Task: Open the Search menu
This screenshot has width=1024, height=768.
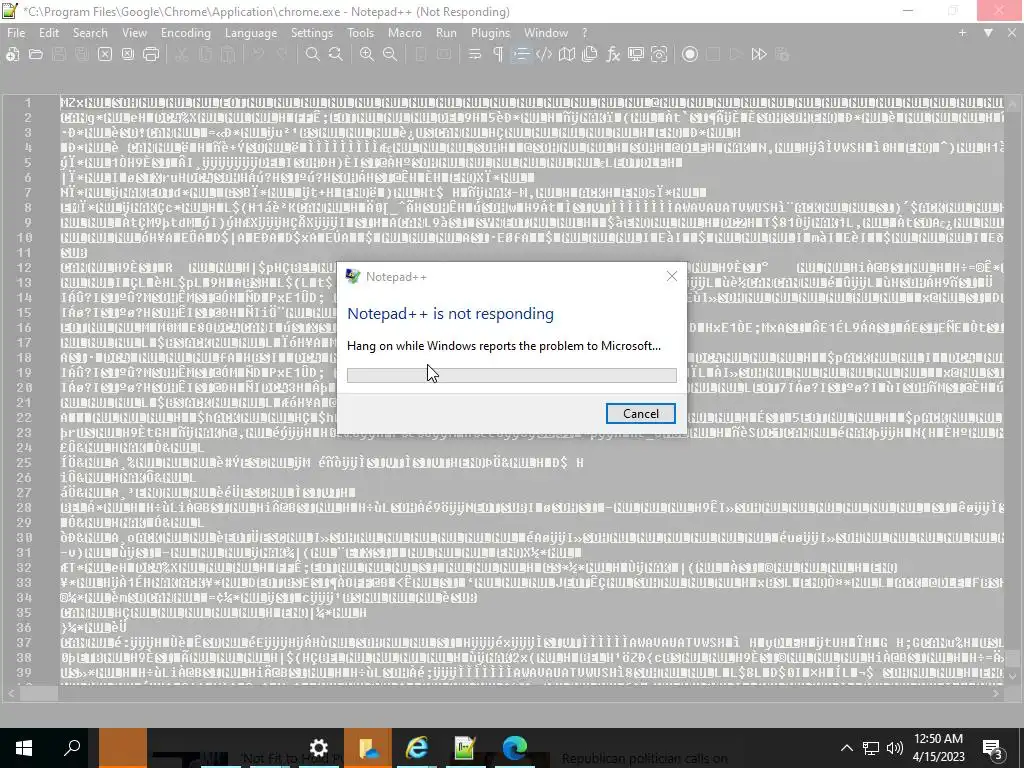Action: [x=90, y=33]
